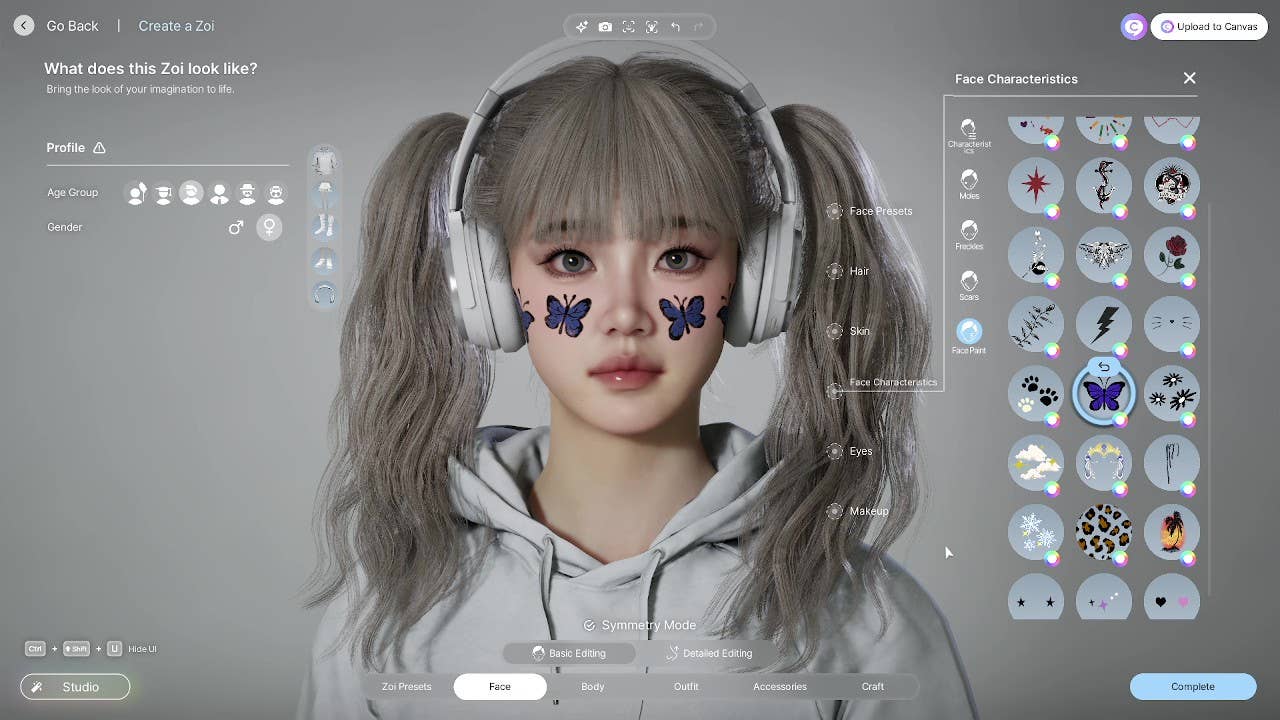
Task: Open the Skin editing point
Action: (x=835, y=331)
